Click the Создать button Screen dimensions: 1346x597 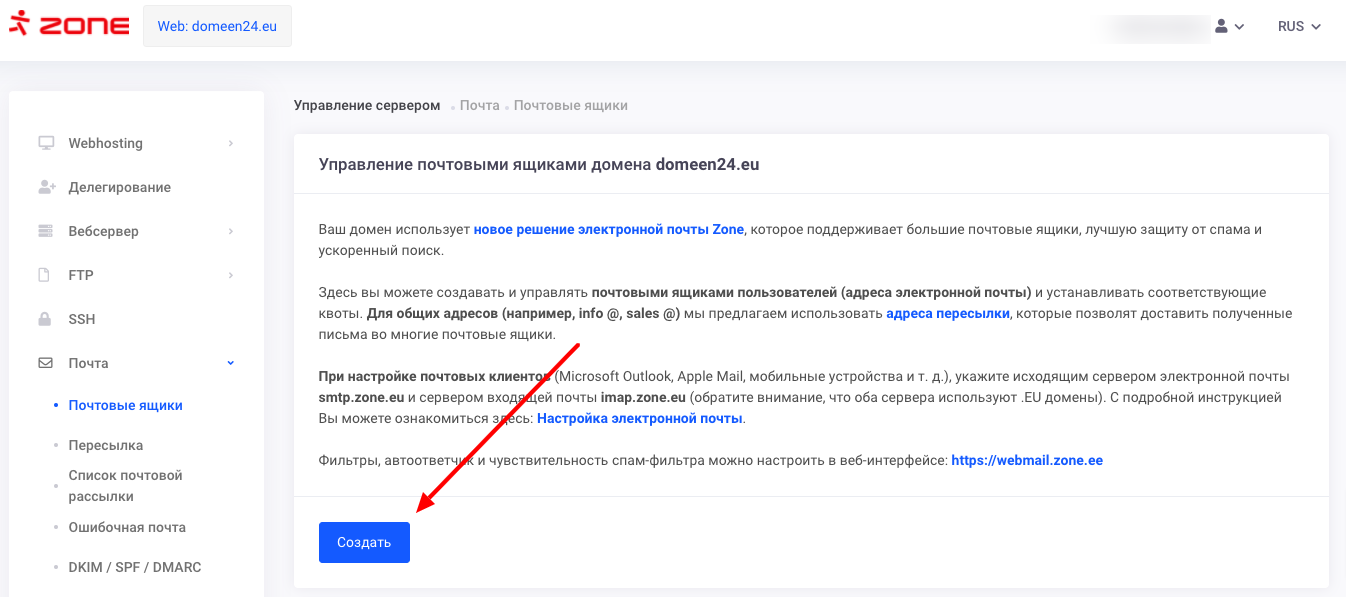(364, 542)
